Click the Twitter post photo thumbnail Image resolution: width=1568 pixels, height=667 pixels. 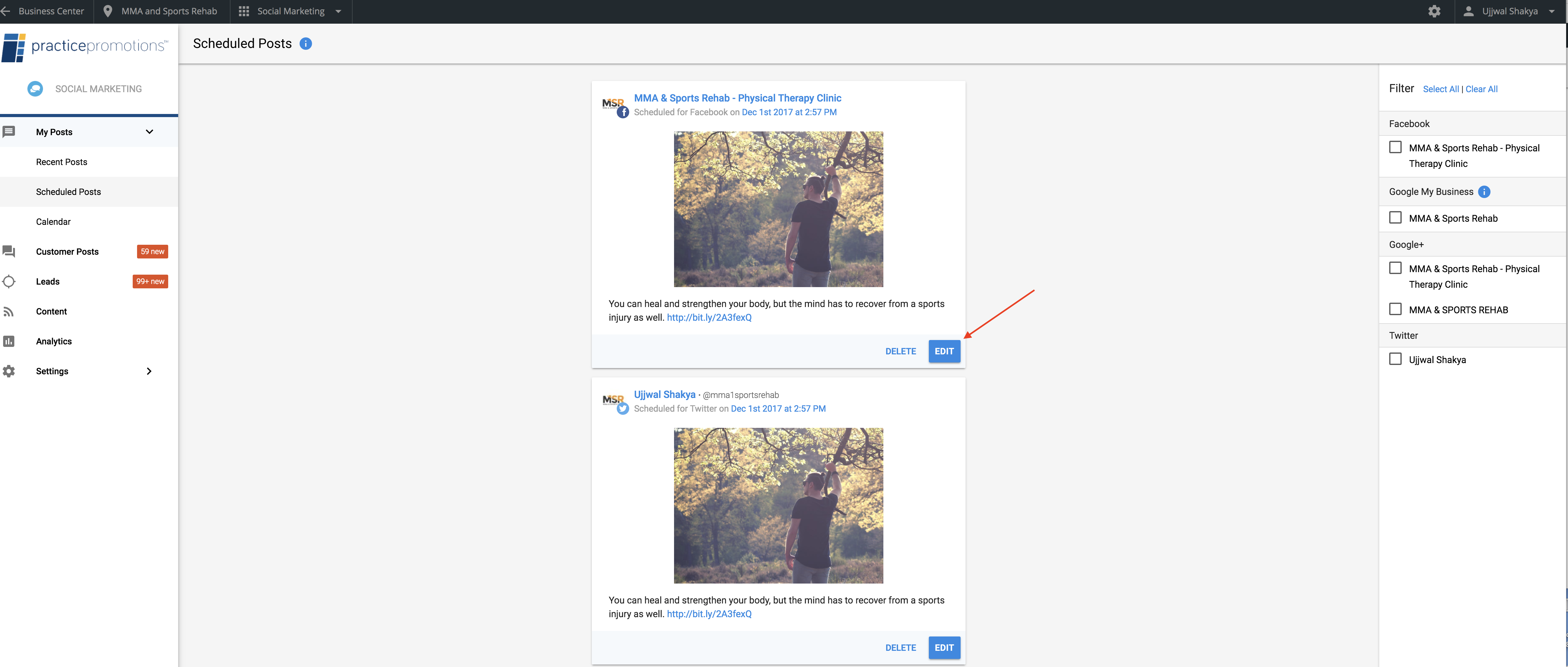click(x=778, y=506)
